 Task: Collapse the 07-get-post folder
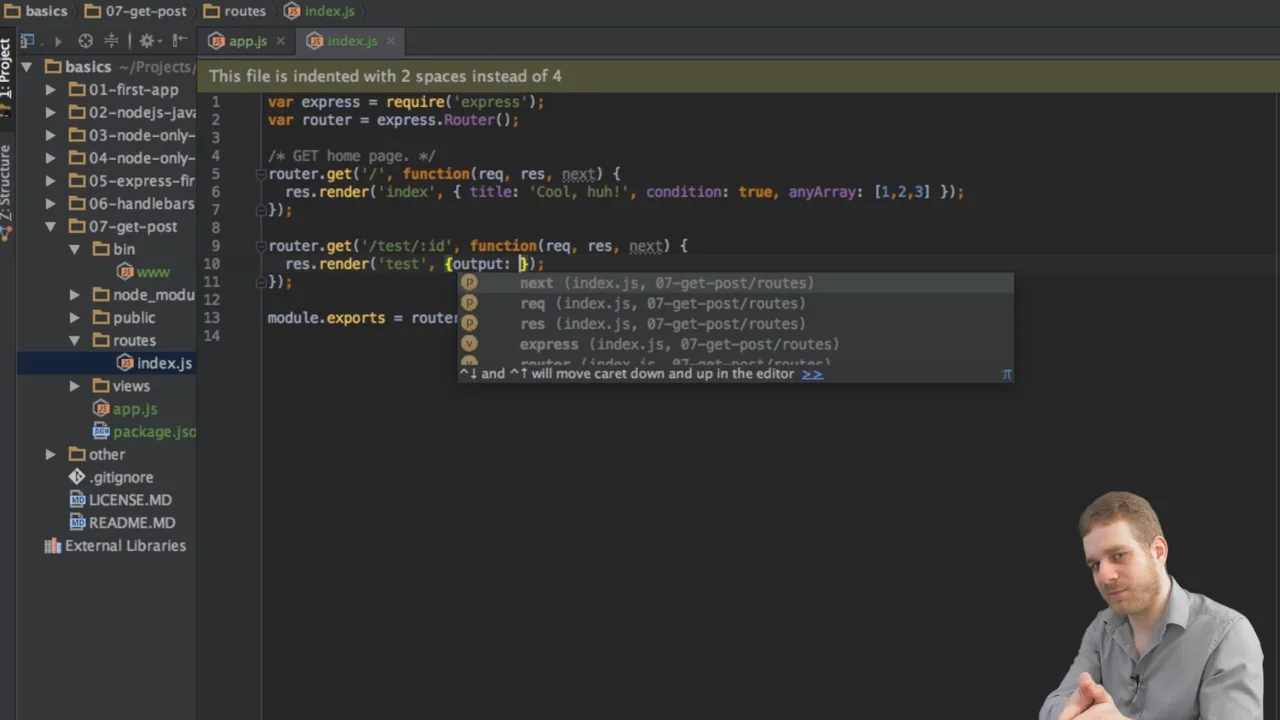(51, 227)
